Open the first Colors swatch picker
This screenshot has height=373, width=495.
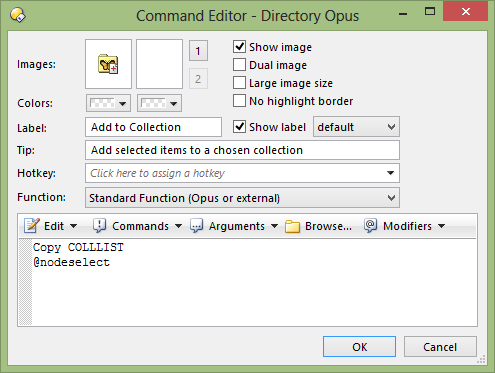pyautogui.click(x=108, y=103)
